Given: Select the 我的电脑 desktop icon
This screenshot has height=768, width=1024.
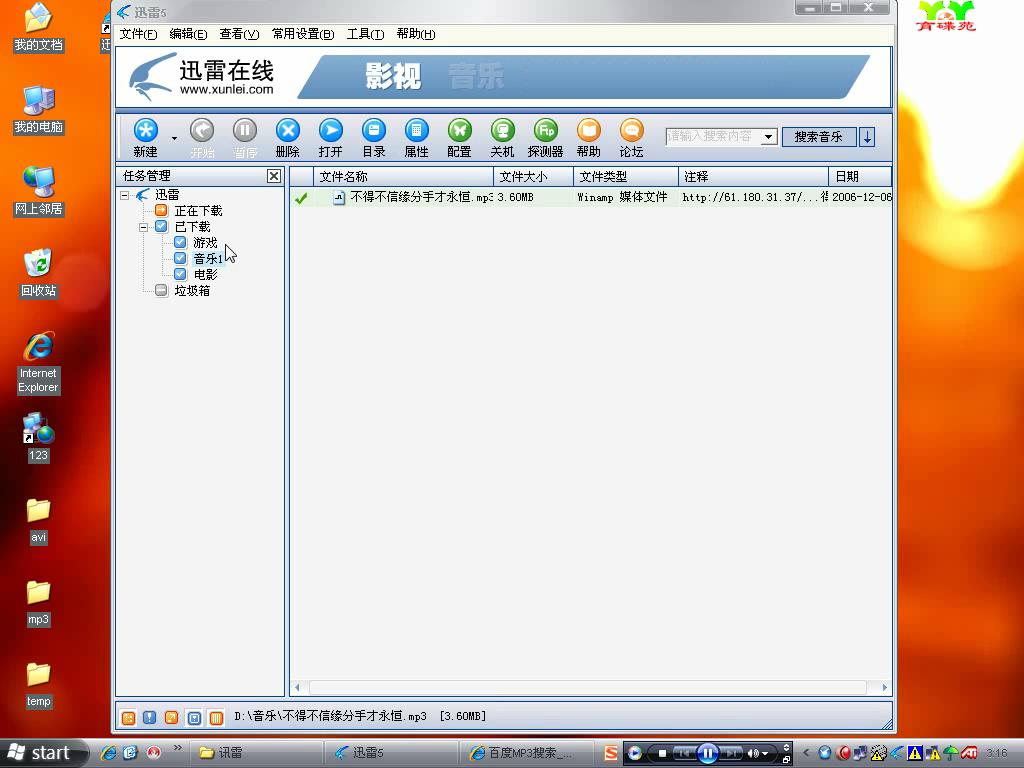Looking at the screenshot, I should click(39, 110).
